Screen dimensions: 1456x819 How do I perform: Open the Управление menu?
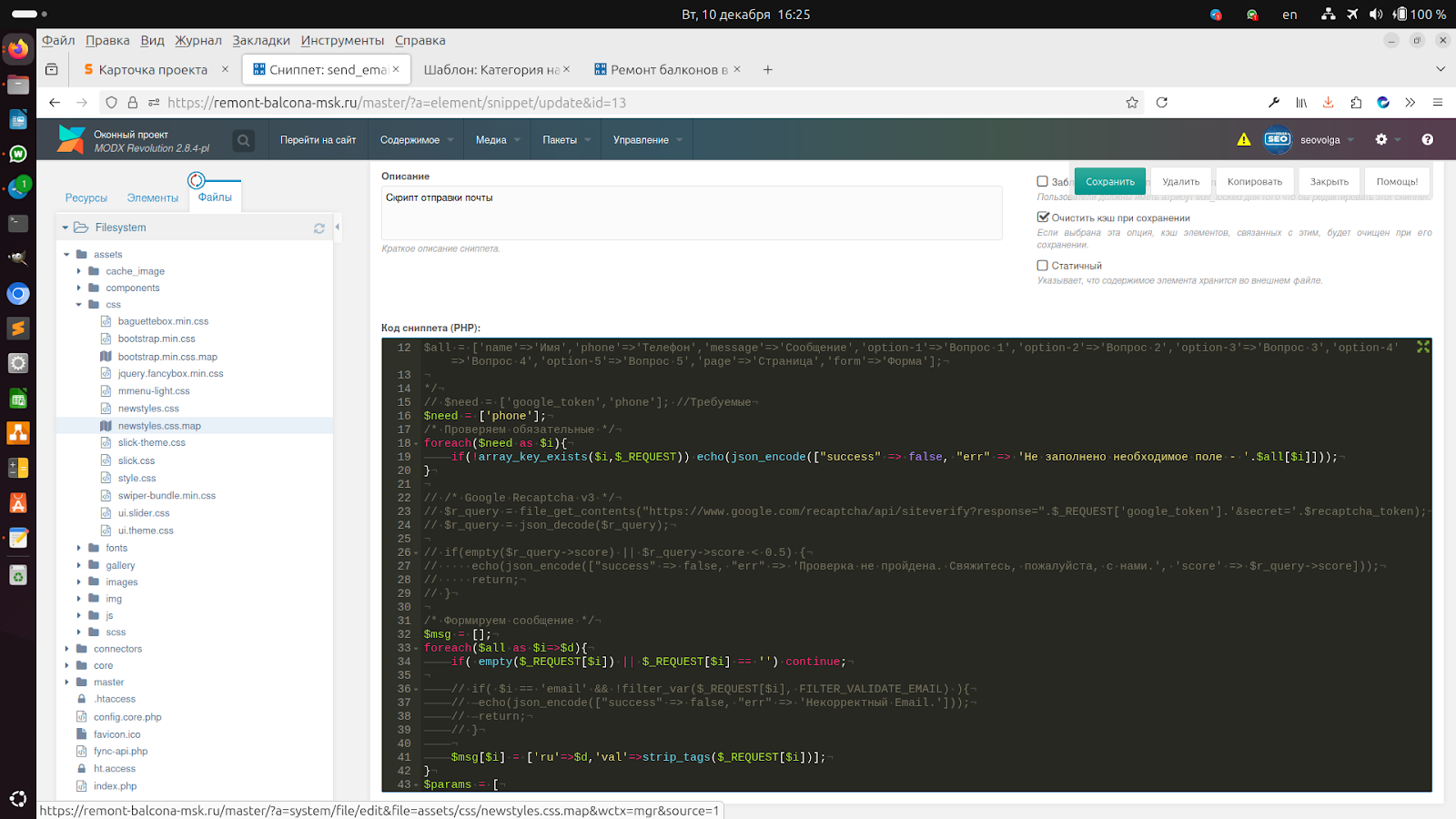[x=647, y=140]
